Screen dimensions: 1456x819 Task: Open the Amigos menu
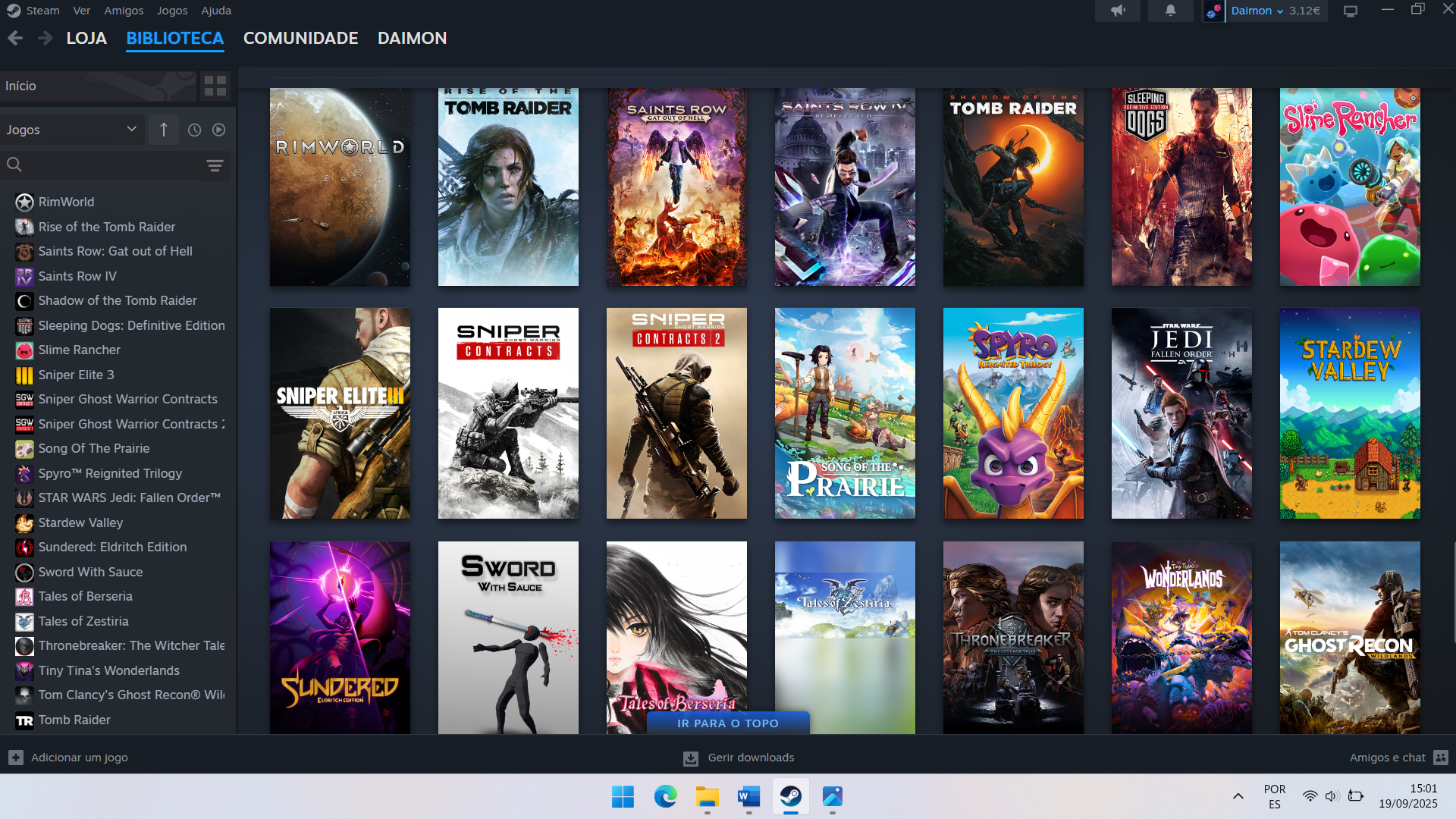pyautogui.click(x=124, y=11)
